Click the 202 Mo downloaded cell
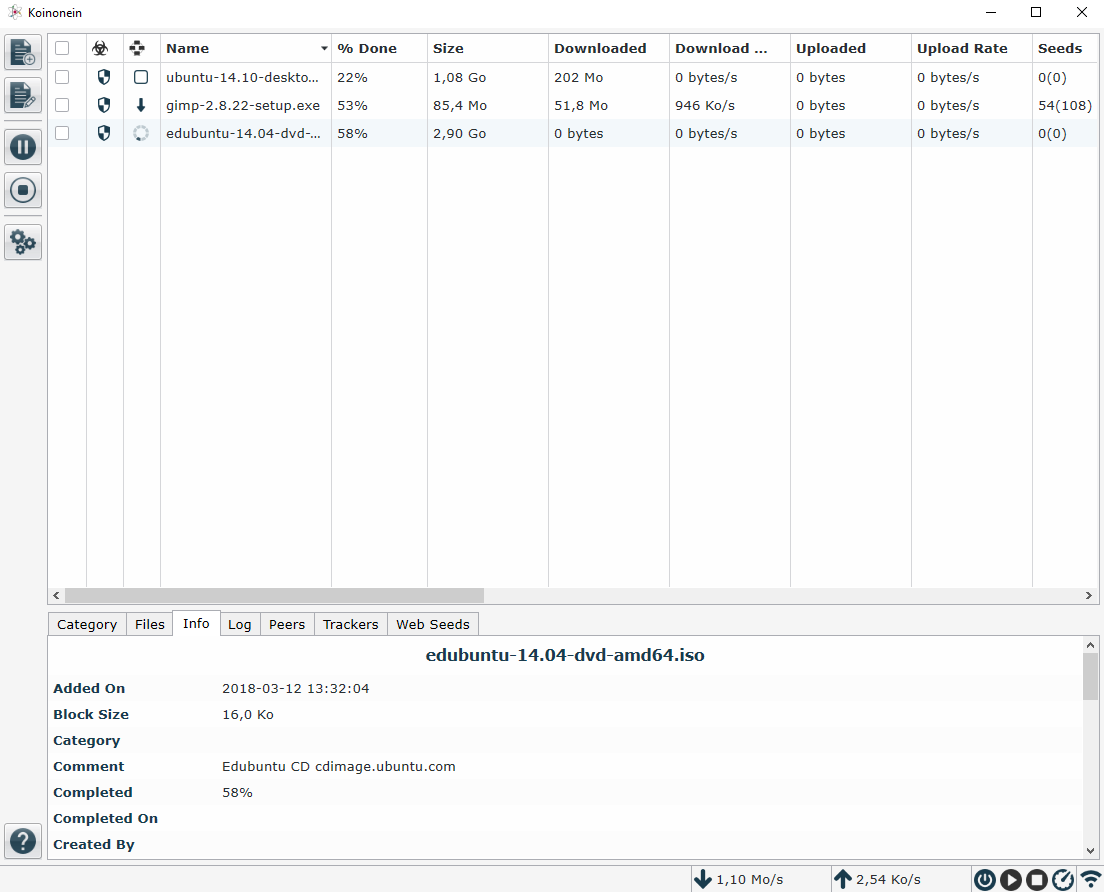This screenshot has height=892, width=1104. [x=578, y=77]
